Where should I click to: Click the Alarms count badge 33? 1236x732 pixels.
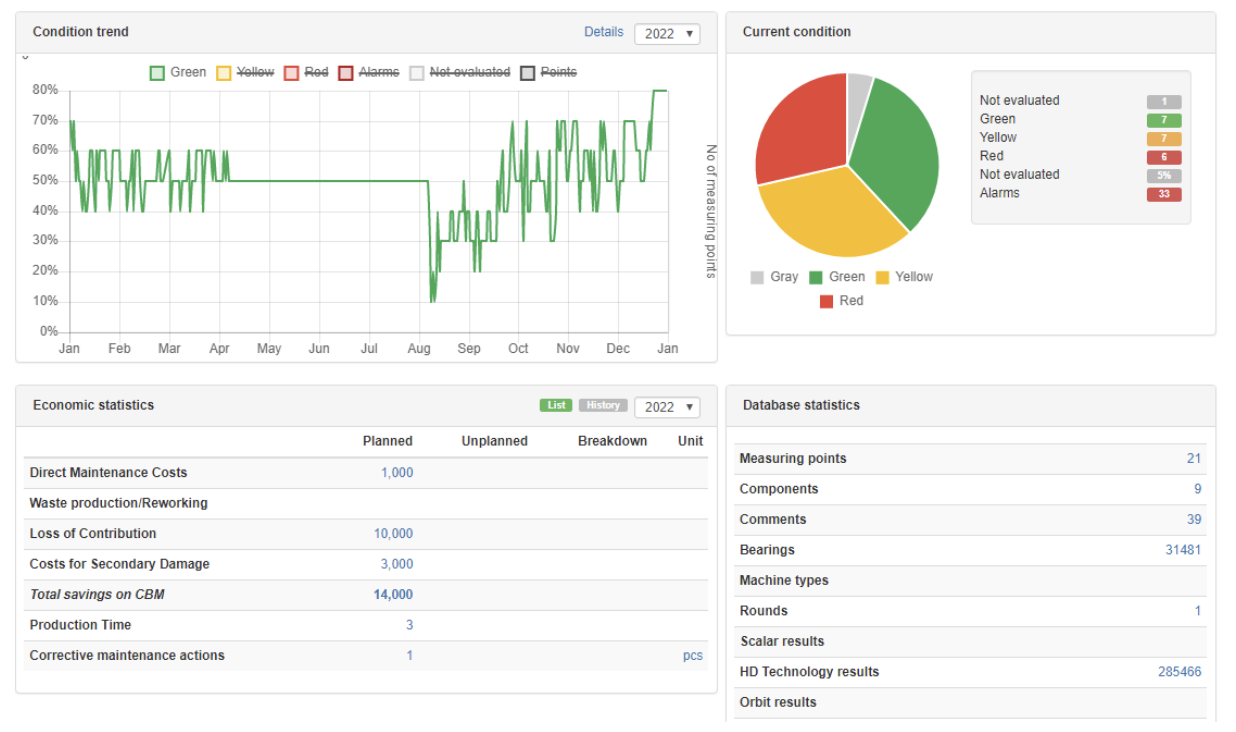coord(1163,194)
